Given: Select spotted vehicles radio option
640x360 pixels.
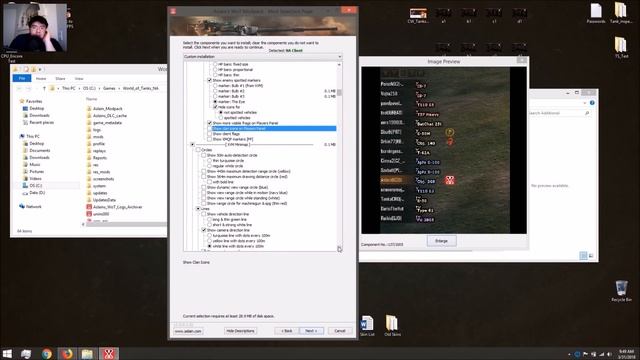Looking at the screenshot, I should [221, 118].
